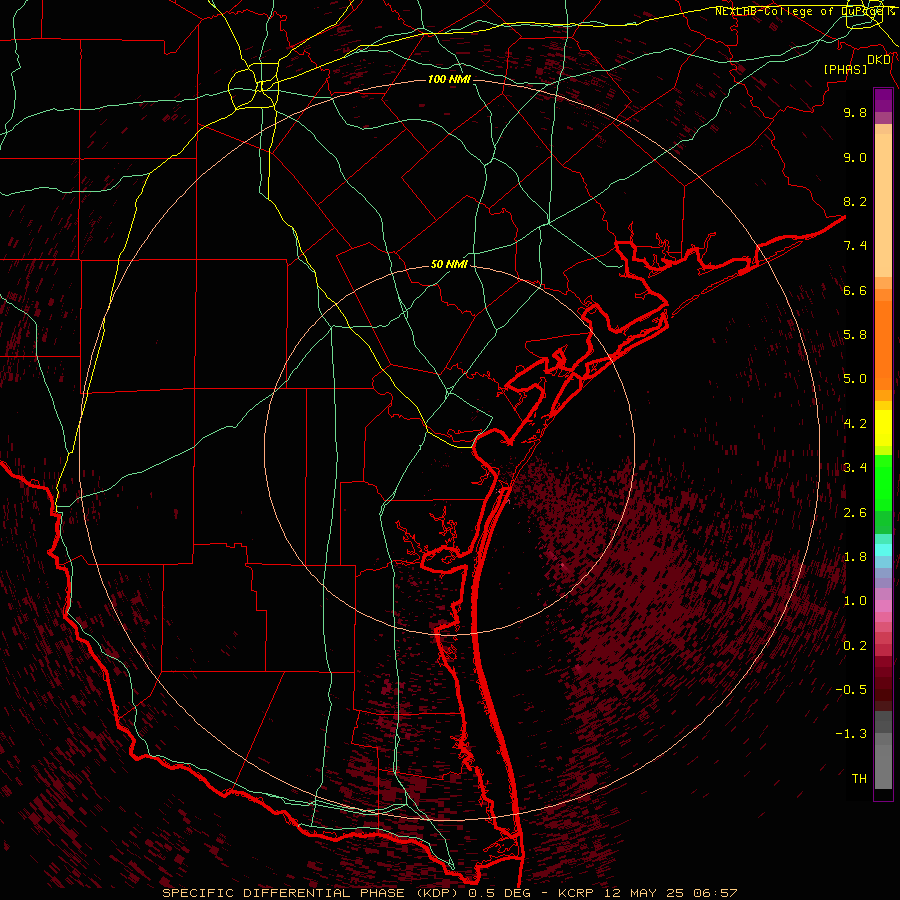The height and width of the screenshot is (900, 900).
Task: Click the purple top segment of color bar
Action: (883, 100)
